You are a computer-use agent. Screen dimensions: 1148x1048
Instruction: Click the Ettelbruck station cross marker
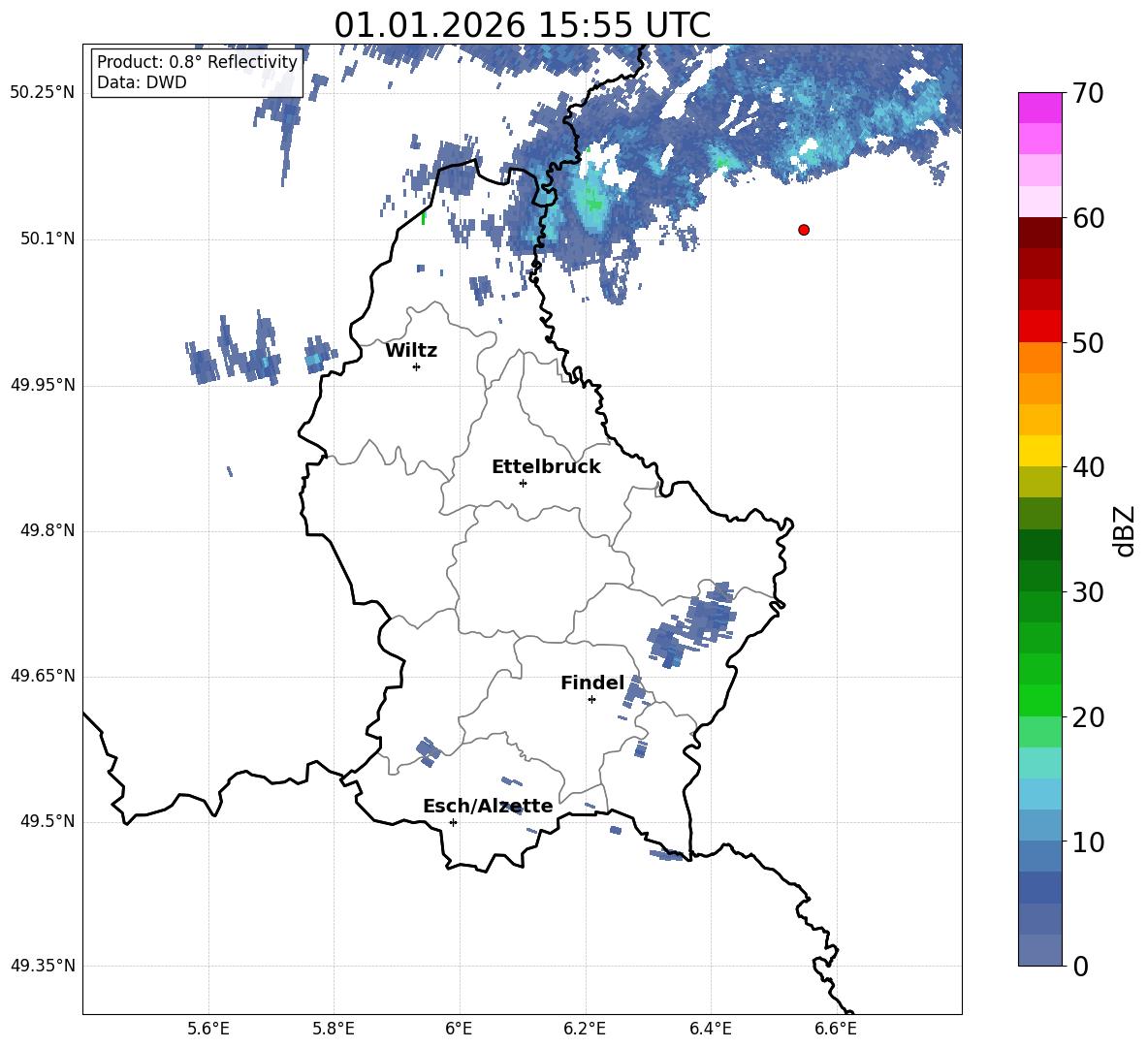[523, 483]
